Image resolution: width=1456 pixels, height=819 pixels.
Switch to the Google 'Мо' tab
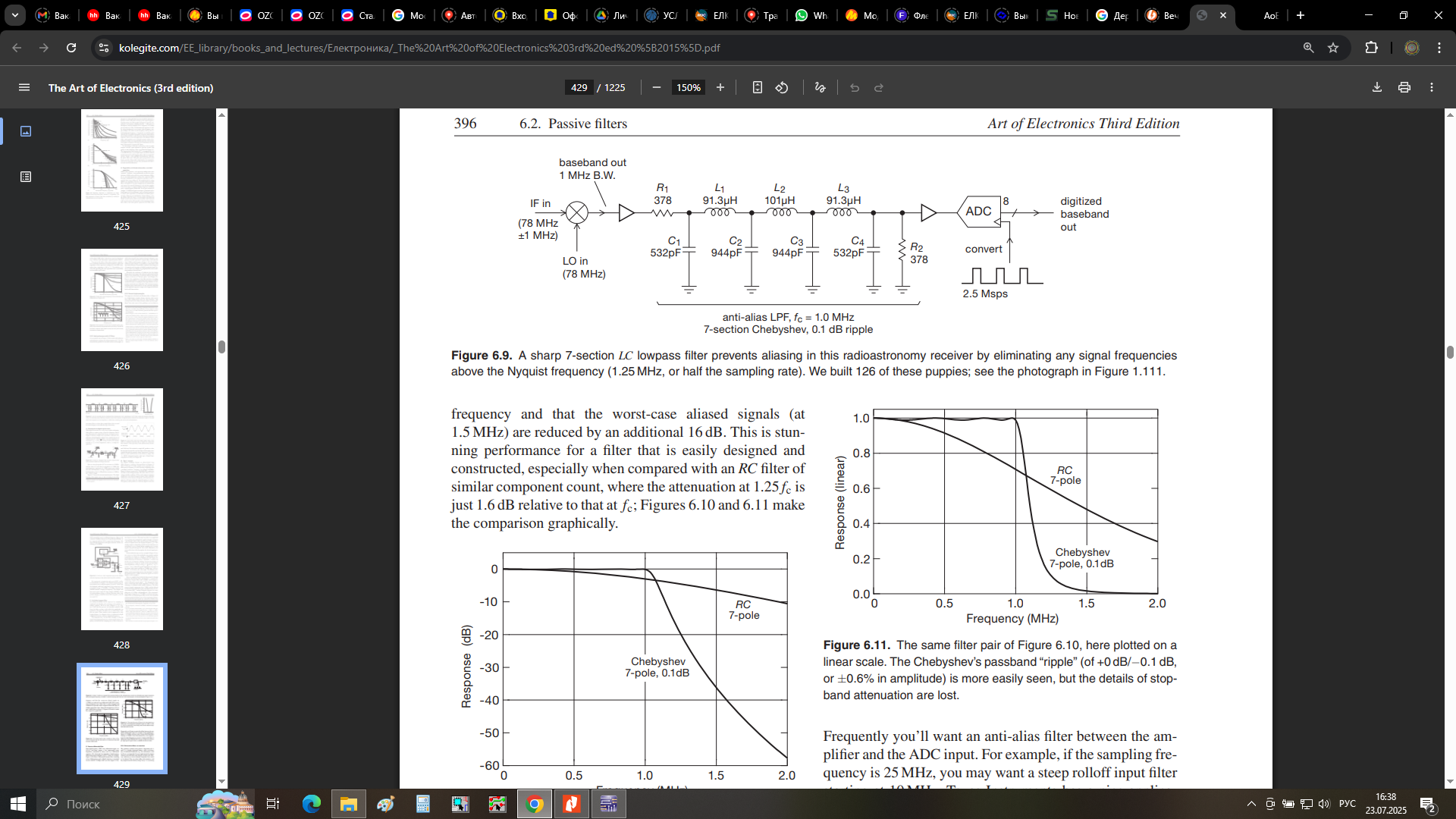coord(408,15)
